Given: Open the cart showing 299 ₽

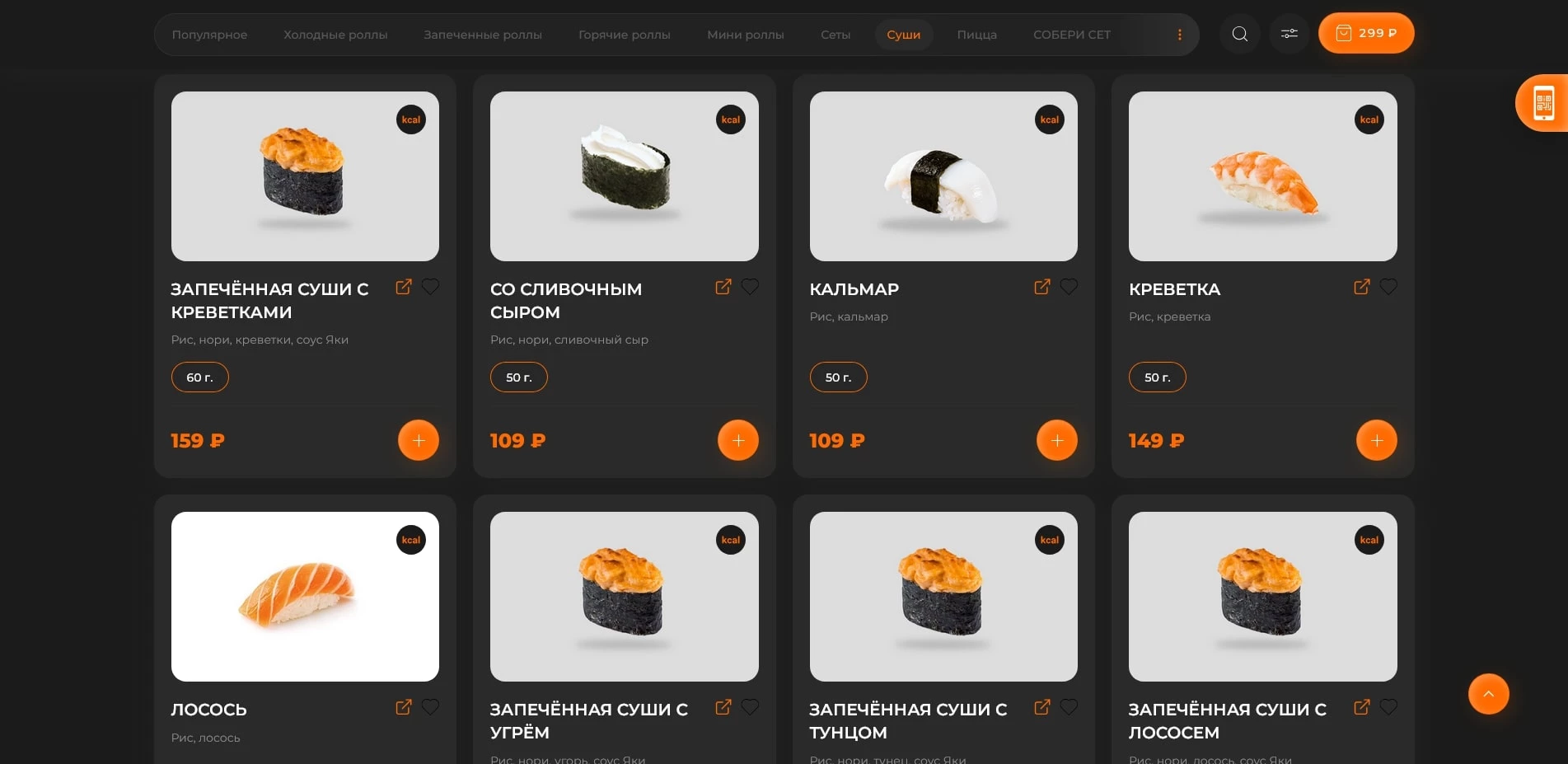Looking at the screenshot, I should 1366,33.
